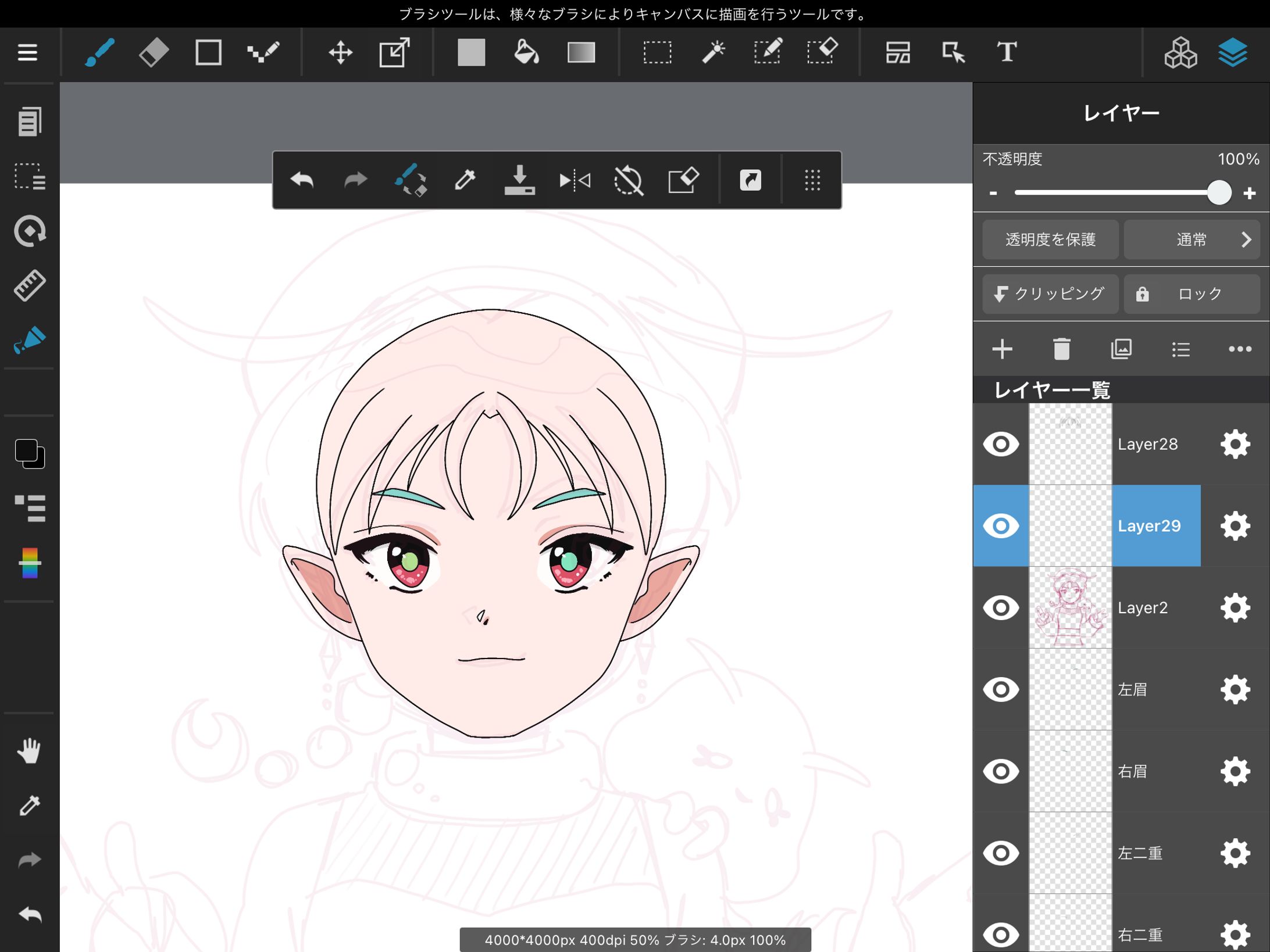Hide the 左眉 layer
The height and width of the screenshot is (952, 1270).
coord(1001,690)
